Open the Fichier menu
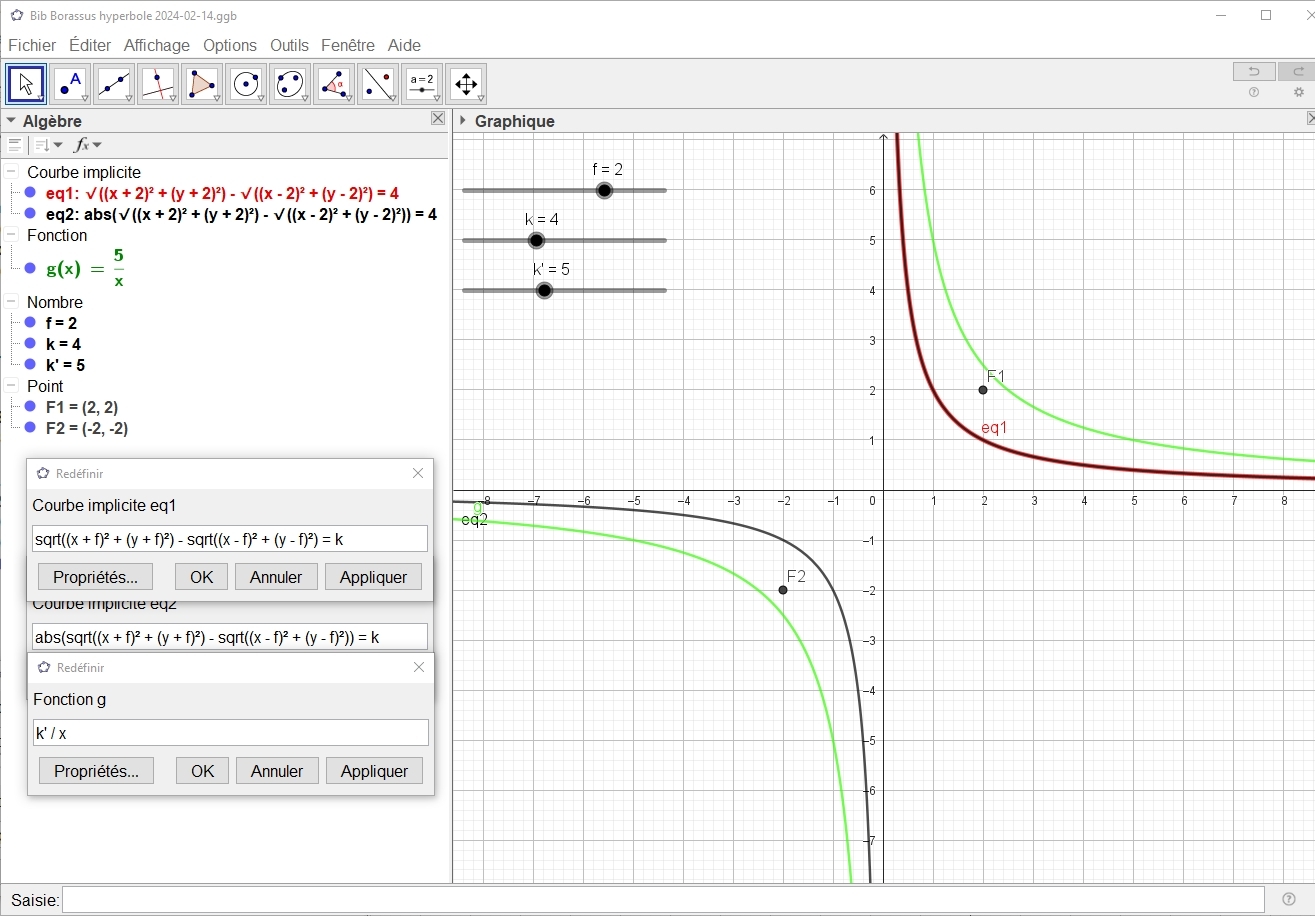Screen dimensions: 1315x916 tap(32, 45)
